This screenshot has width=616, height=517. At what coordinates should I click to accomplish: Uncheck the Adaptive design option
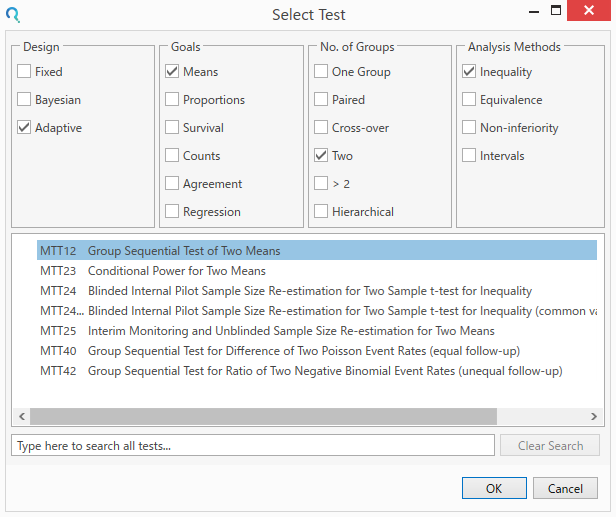[25, 128]
